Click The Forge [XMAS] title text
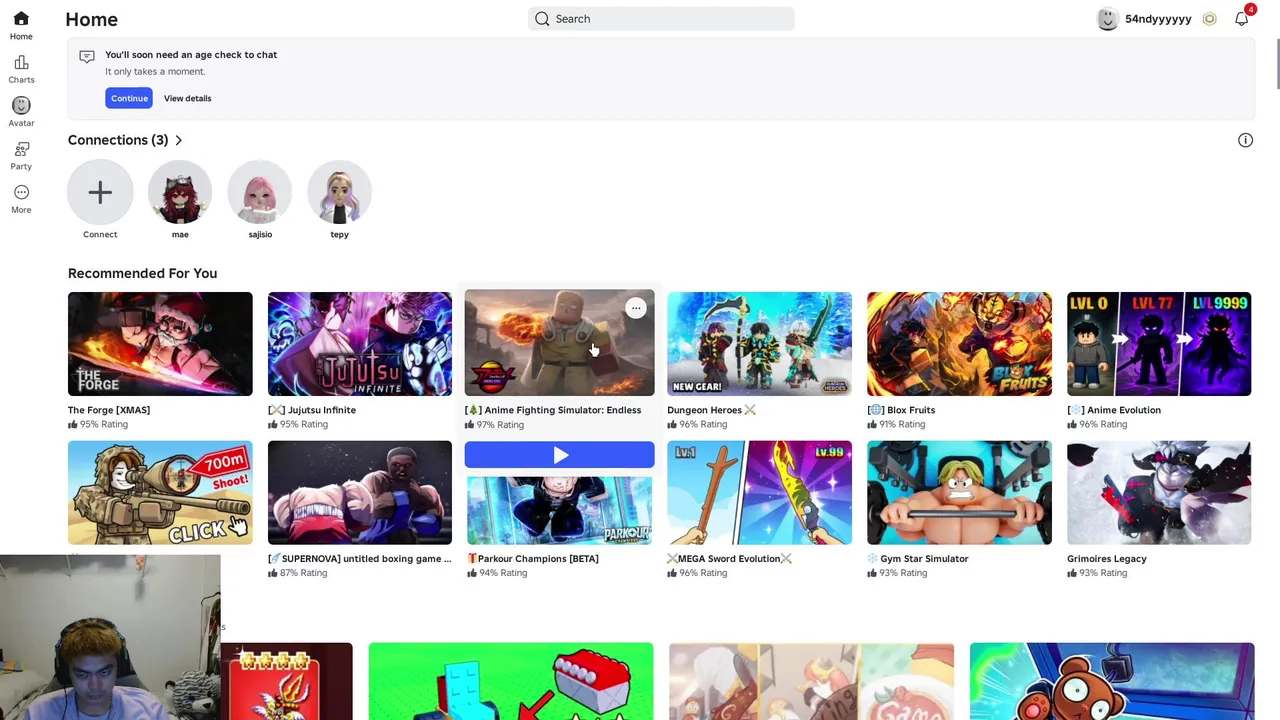1280x720 pixels. [x=109, y=410]
